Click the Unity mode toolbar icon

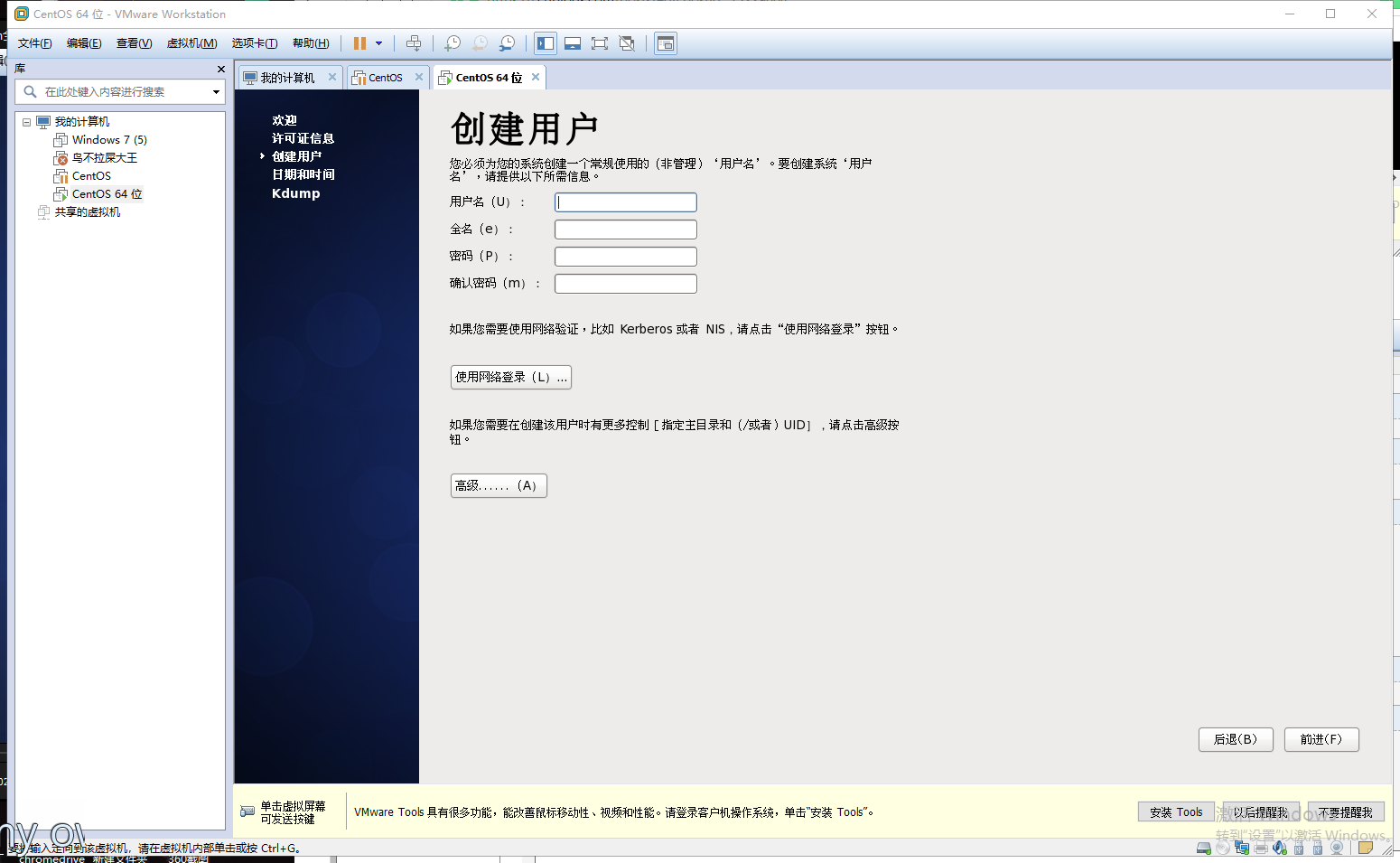627,43
